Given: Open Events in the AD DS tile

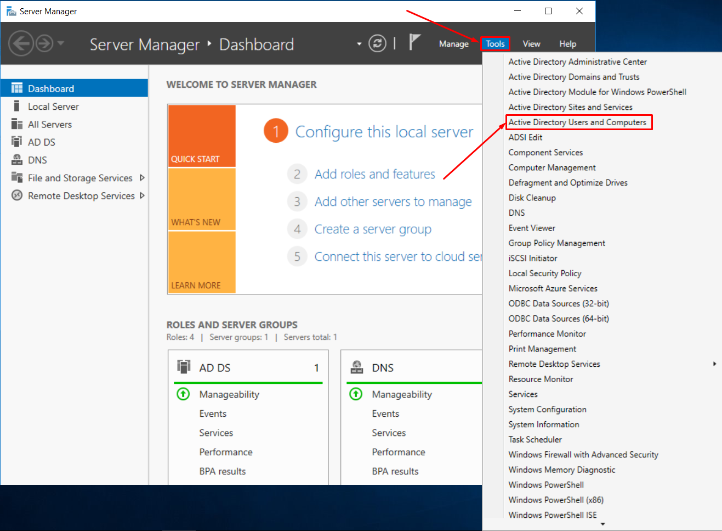Looking at the screenshot, I should pos(213,414).
